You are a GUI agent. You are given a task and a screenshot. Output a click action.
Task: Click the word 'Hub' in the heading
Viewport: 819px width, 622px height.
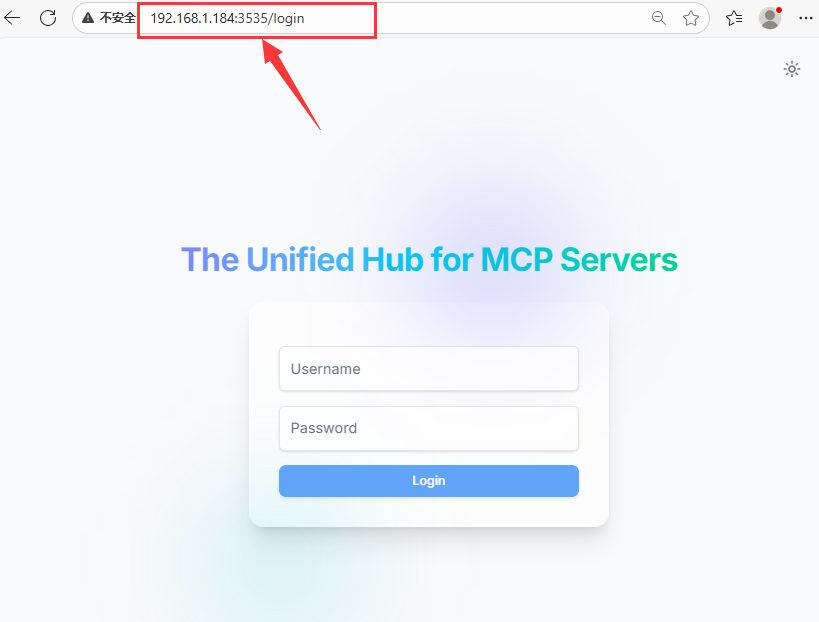392,260
